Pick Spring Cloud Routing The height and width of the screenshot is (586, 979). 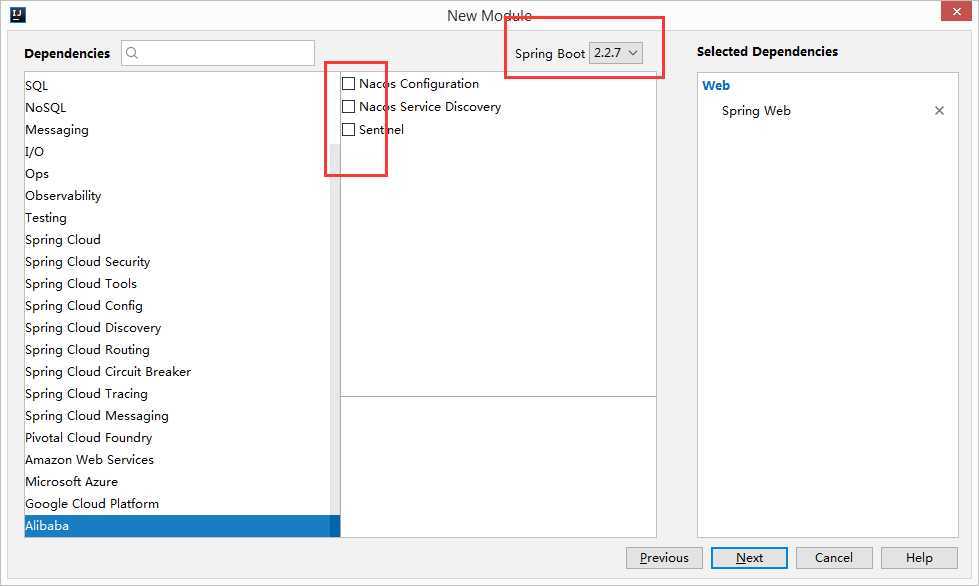177,349
